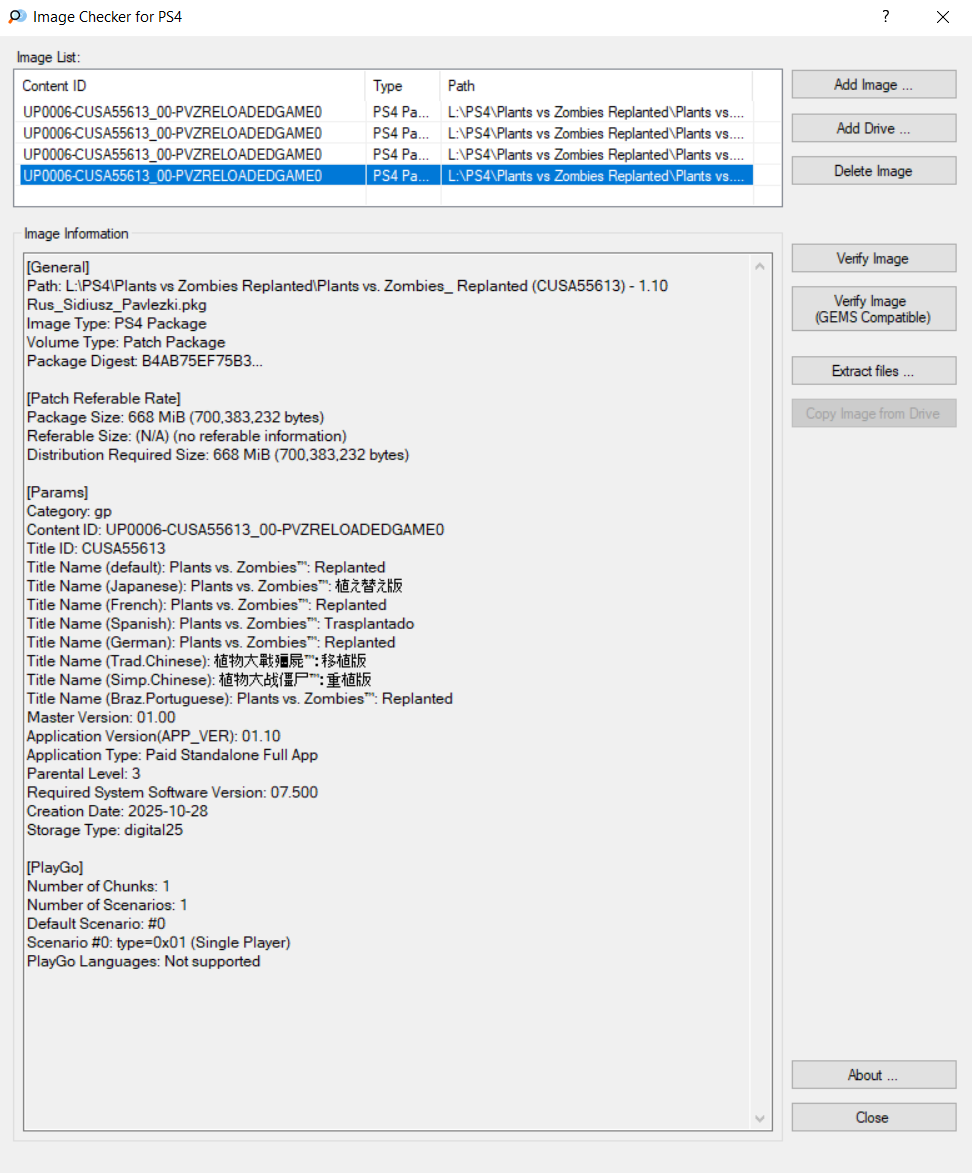Start verification with the Verify Image button

[x=873, y=259]
